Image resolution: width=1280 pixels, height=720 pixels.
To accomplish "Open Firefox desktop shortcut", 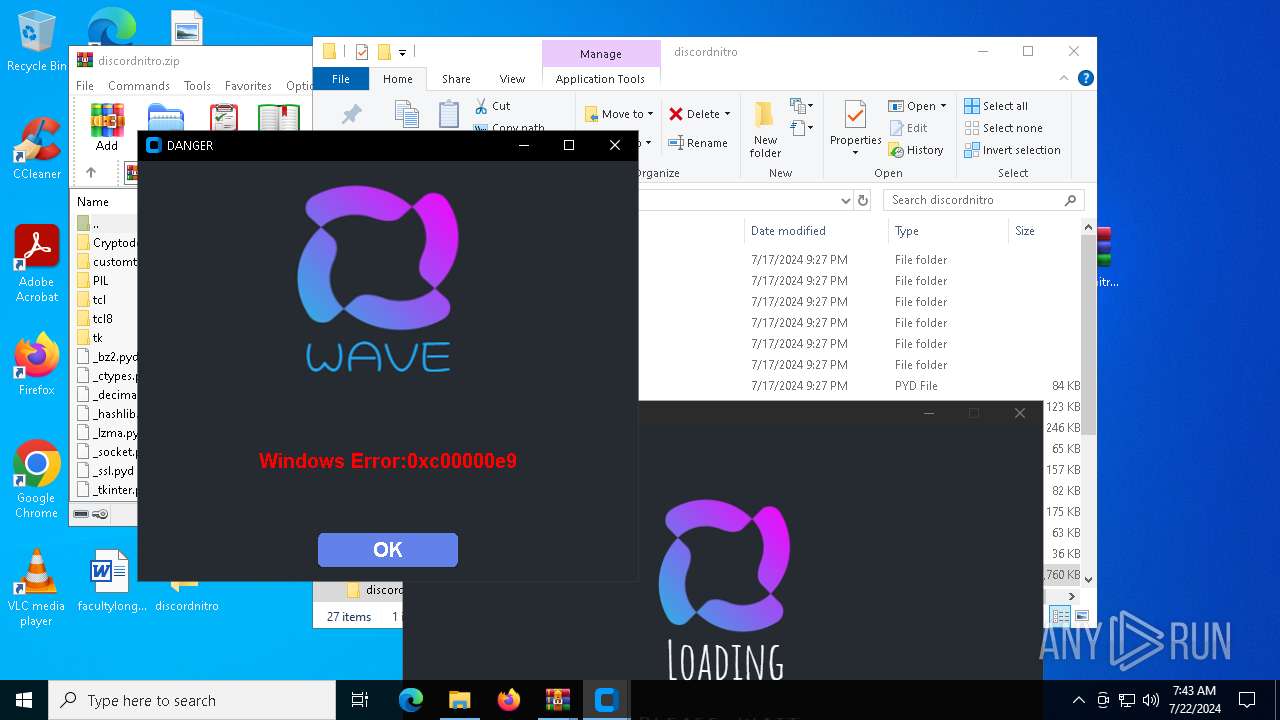I will pyautogui.click(x=37, y=364).
